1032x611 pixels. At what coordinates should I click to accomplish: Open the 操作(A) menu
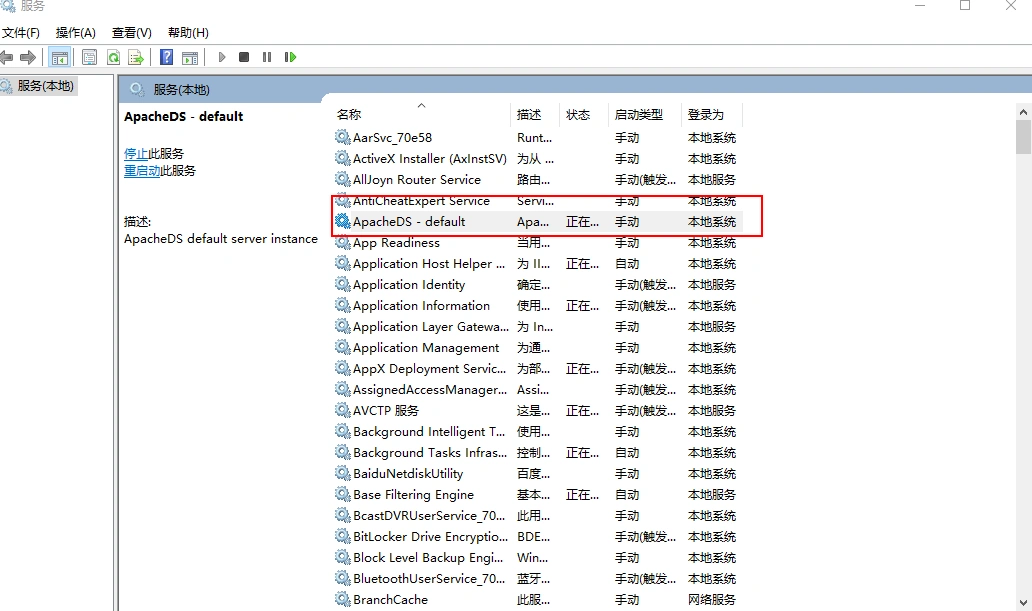(x=76, y=33)
